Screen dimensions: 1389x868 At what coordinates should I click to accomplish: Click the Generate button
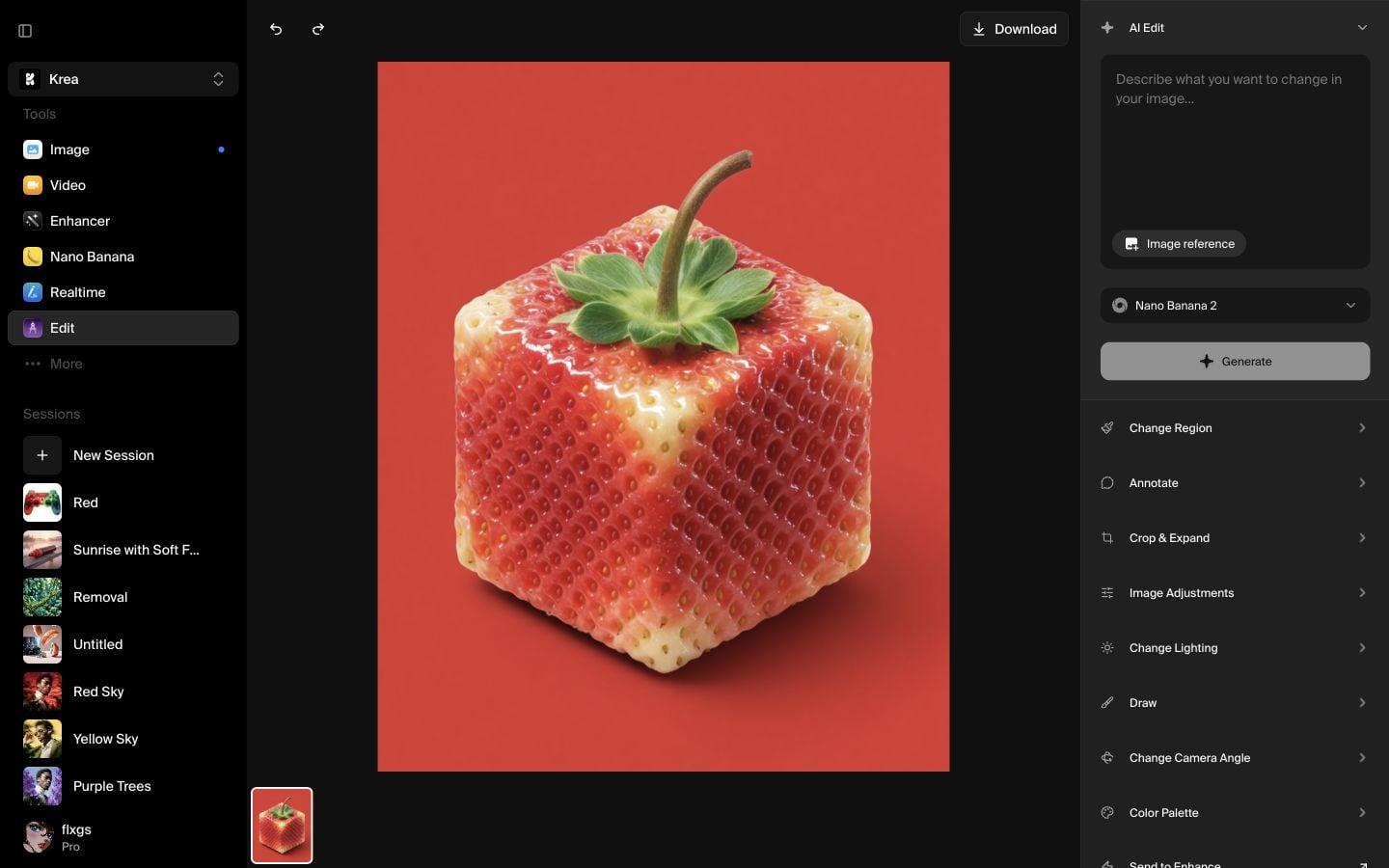click(x=1235, y=362)
